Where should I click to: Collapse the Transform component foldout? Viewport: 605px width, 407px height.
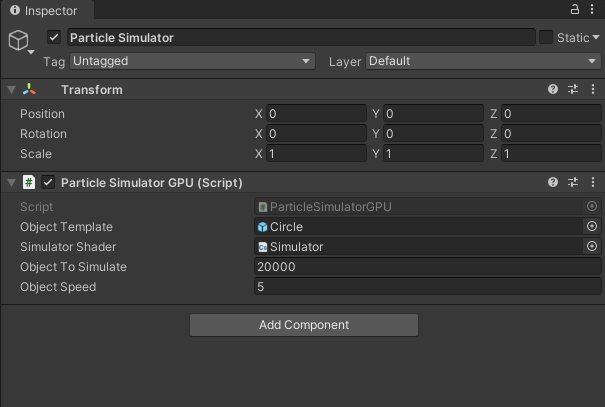(11, 90)
